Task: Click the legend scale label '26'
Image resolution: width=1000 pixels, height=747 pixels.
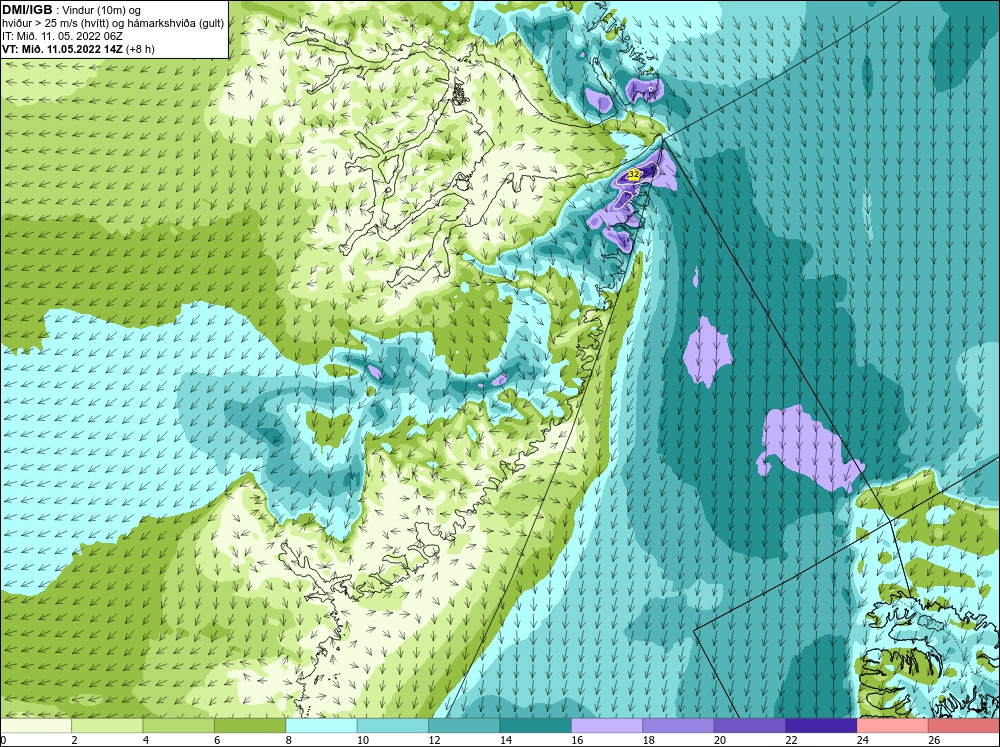Action: coord(934,740)
